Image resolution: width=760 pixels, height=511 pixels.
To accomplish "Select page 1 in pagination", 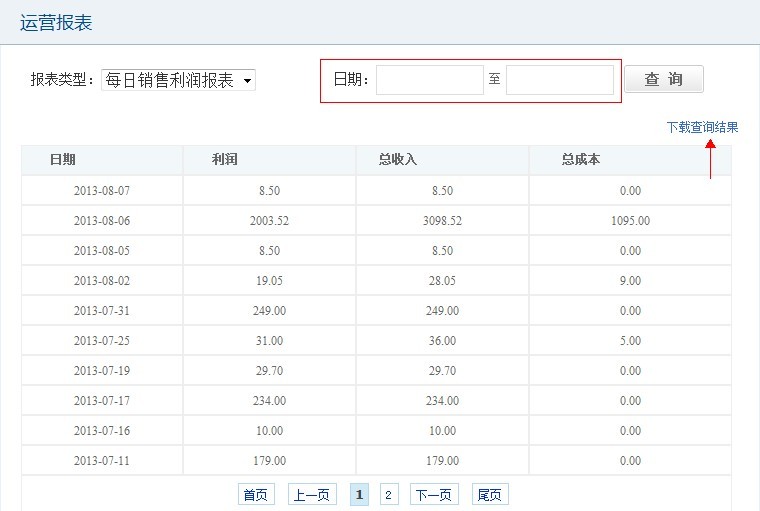I will [x=359, y=495].
